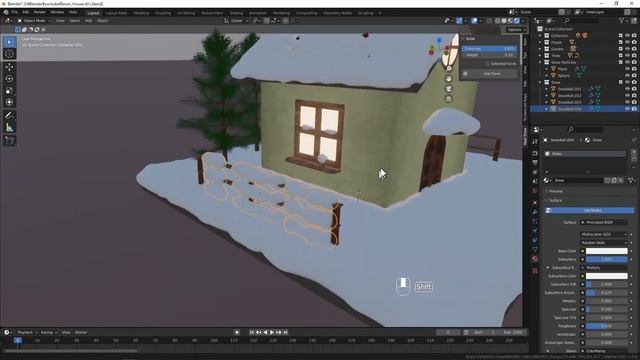
Task: Activate the 3D Cursor tool
Action: (9, 54)
